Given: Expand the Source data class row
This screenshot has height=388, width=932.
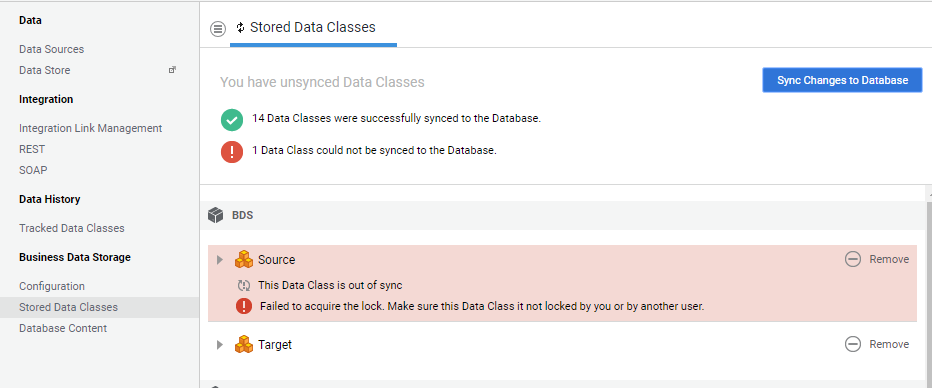Looking at the screenshot, I should (219, 260).
